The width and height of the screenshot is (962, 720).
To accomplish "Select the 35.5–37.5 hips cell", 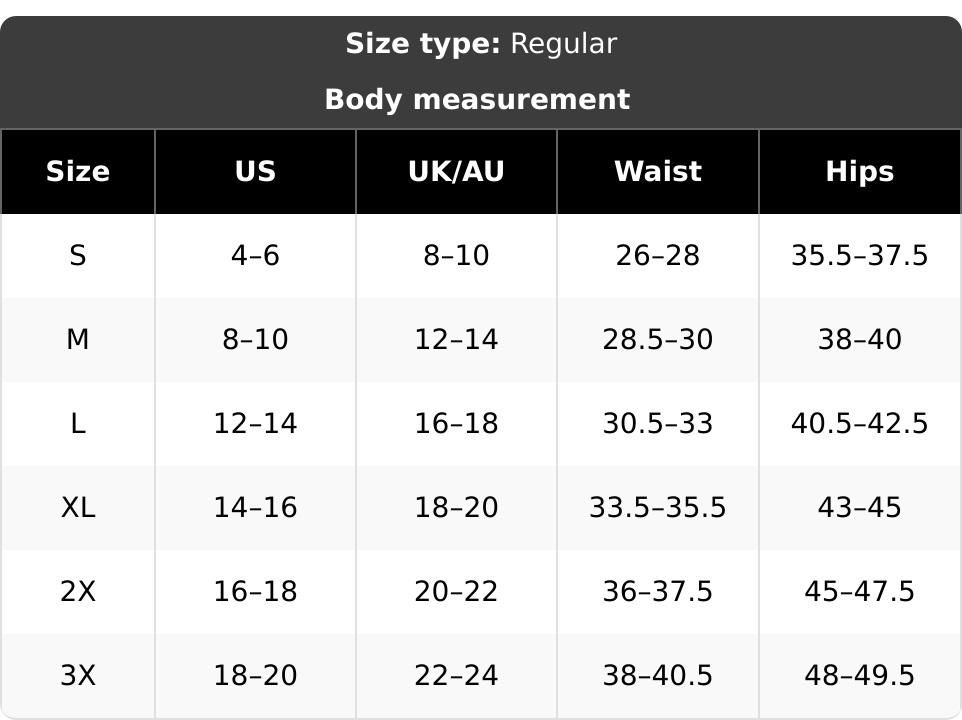I will 860,256.
